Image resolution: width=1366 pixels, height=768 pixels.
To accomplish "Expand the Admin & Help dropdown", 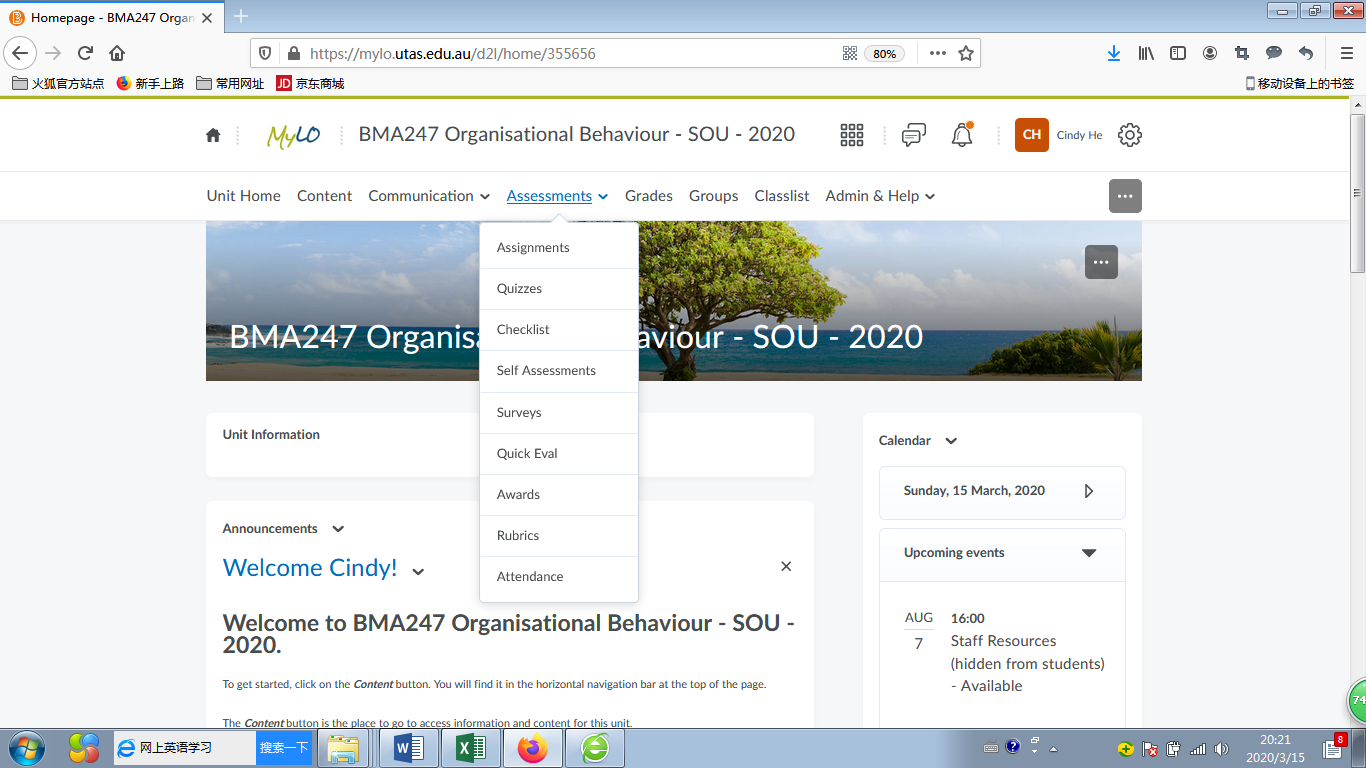I will point(880,196).
